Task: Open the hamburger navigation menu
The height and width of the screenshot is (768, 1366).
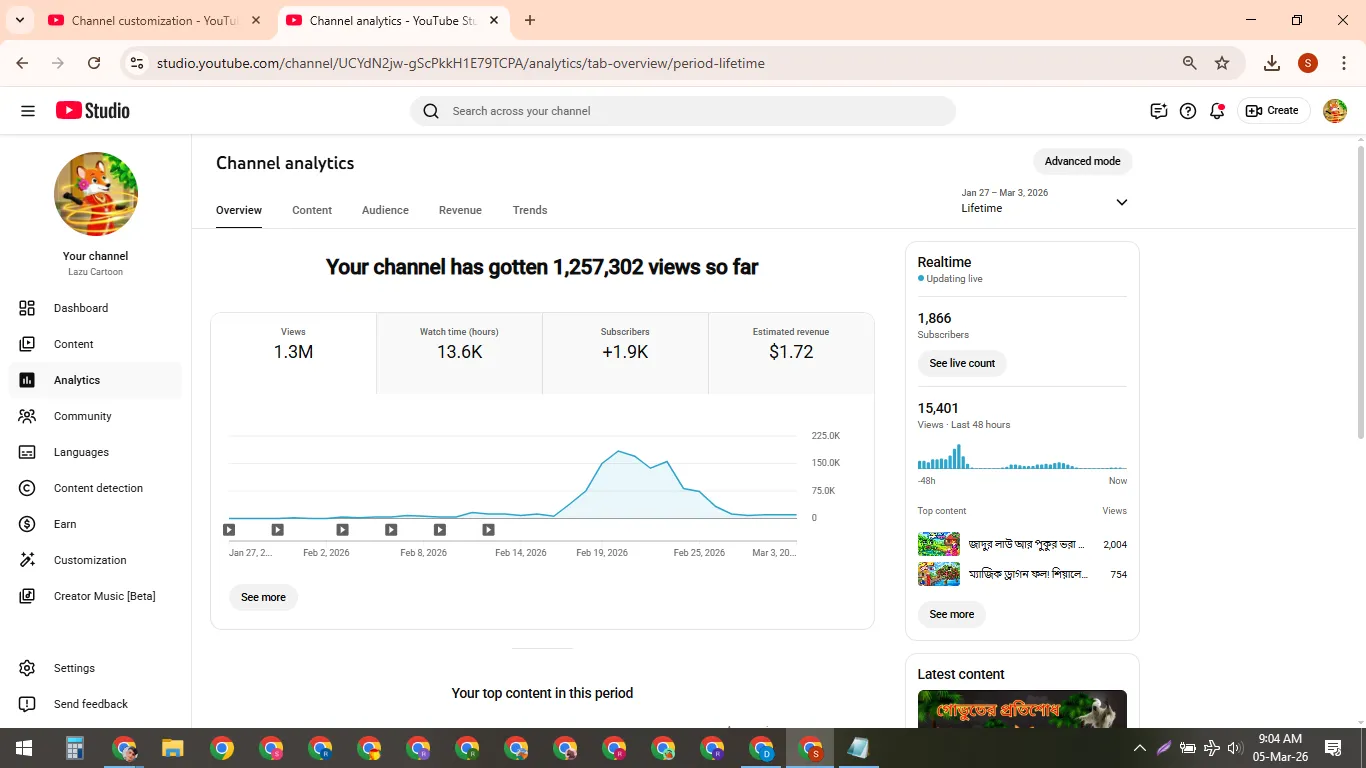Action: (28, 111)
